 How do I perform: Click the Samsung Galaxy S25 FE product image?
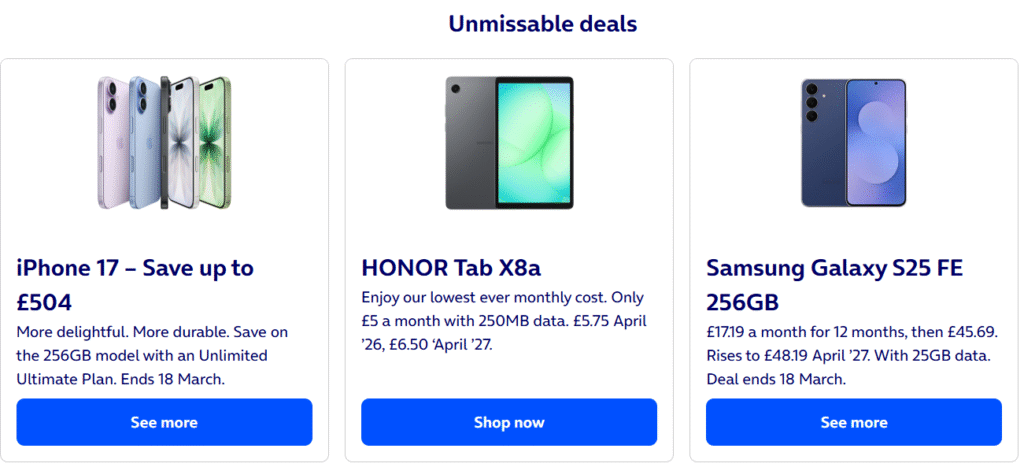coord(853,142)
